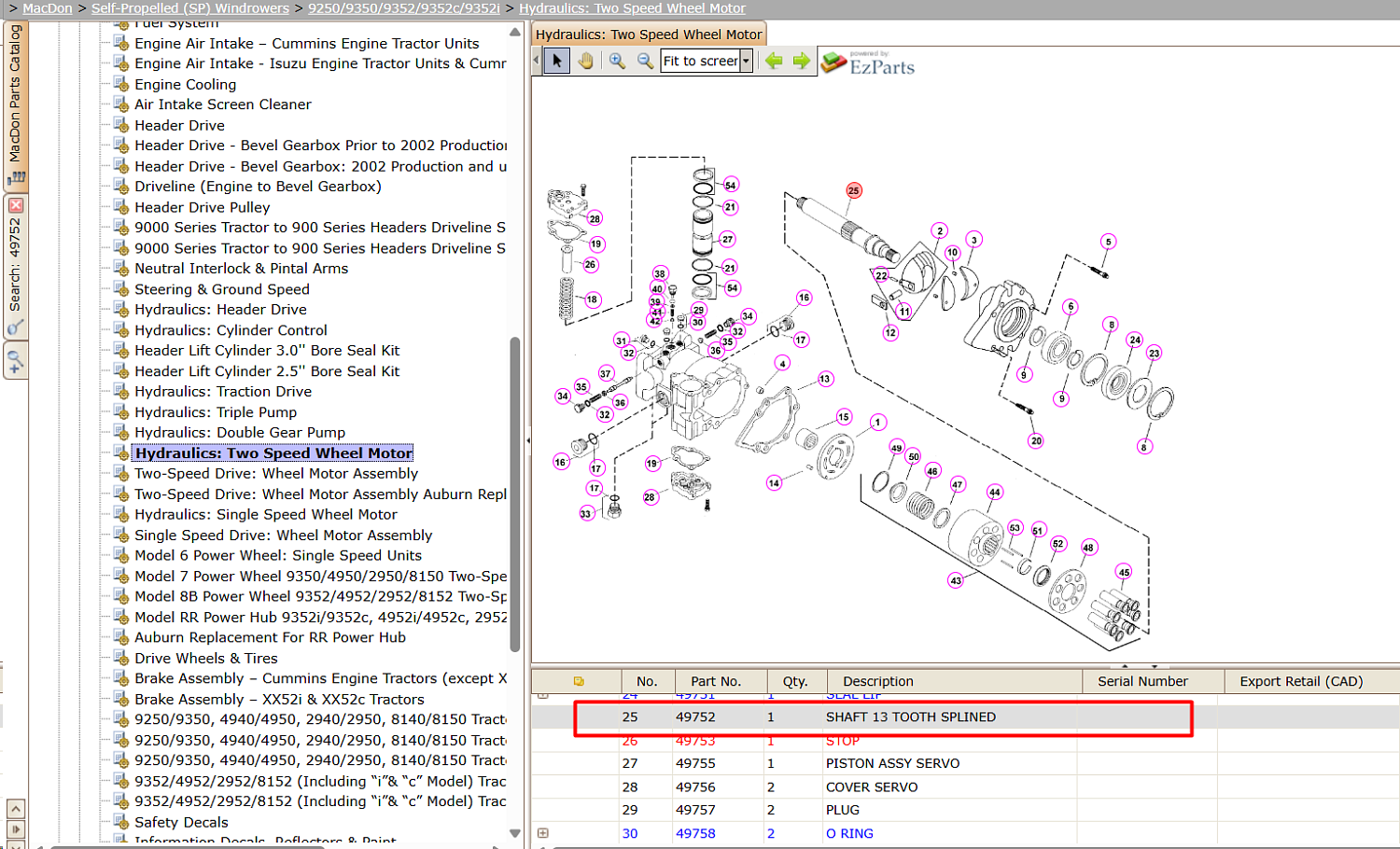Click the Hydraulics: Double Gear Pump icon
Screen dimensions: 1400x849
coord(120,432)
